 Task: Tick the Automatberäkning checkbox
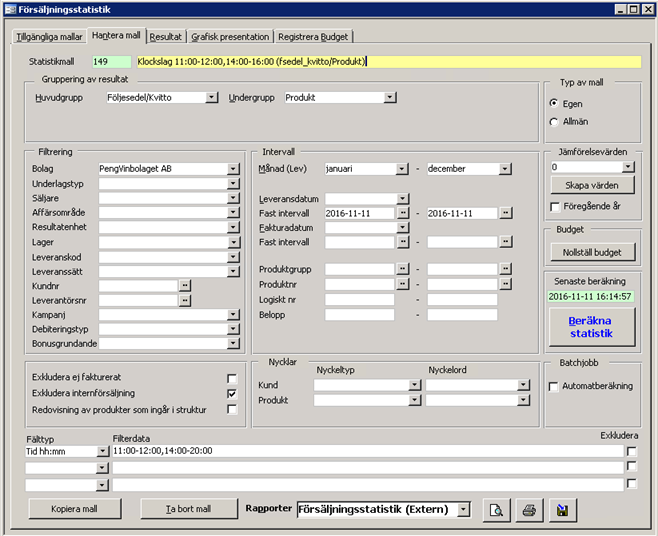click(x=554, y=386)
